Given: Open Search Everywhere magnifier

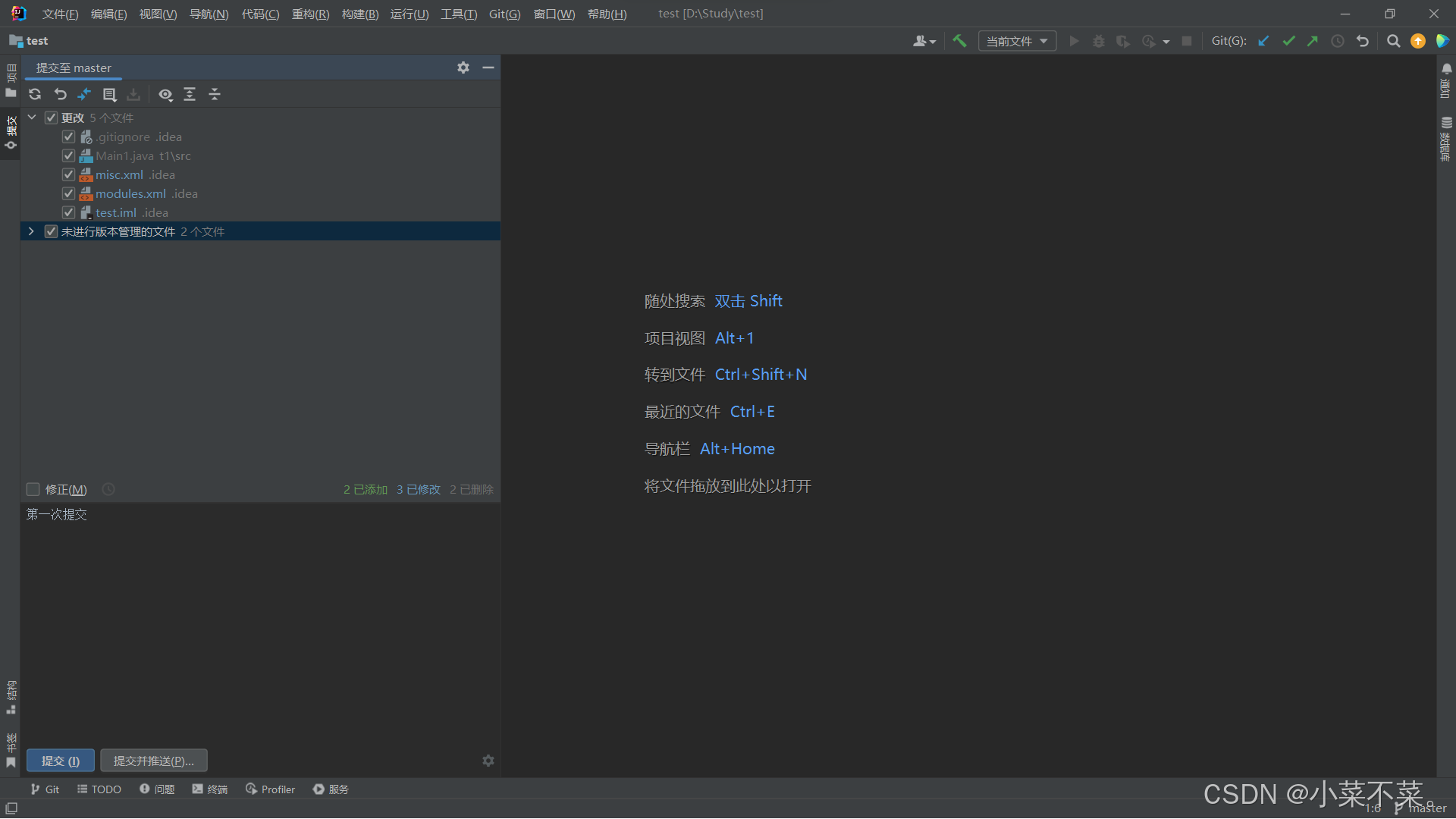Looking at the screenshot, I should (x=1393, y=41).
